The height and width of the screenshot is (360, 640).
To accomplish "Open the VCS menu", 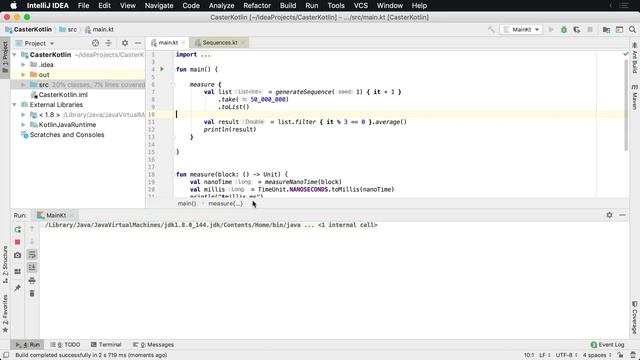I will pos(360,6).
